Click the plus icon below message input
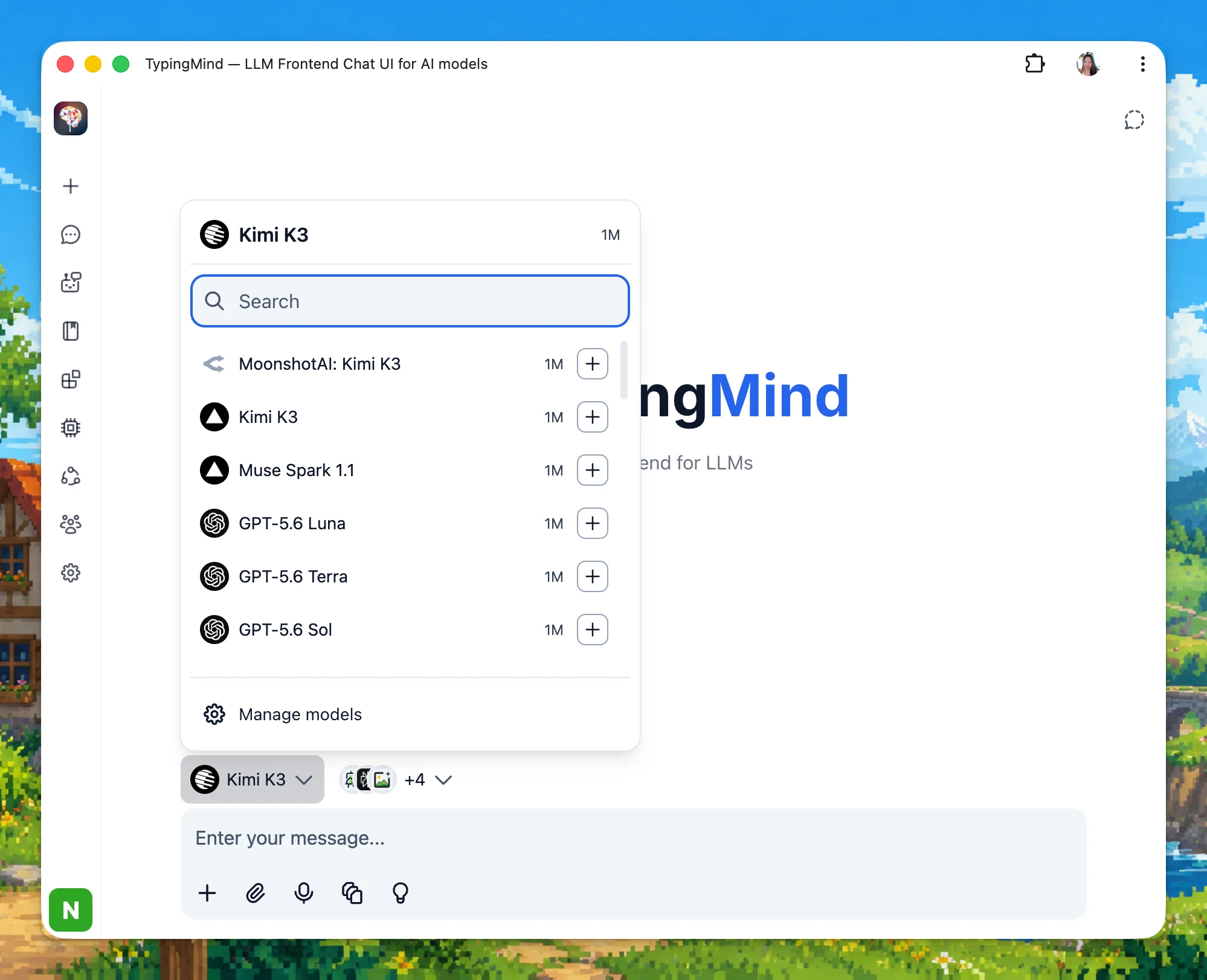Image resolution: width=1207 pixels, height=980 pixels. (x=207, y=893)
